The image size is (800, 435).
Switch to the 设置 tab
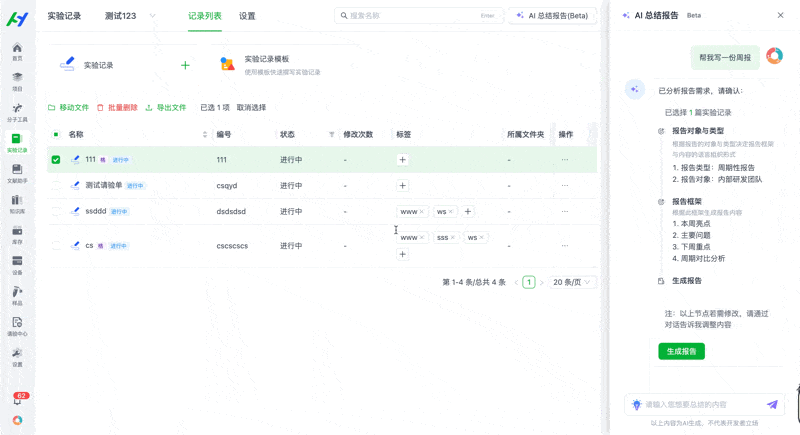(247, 16)
